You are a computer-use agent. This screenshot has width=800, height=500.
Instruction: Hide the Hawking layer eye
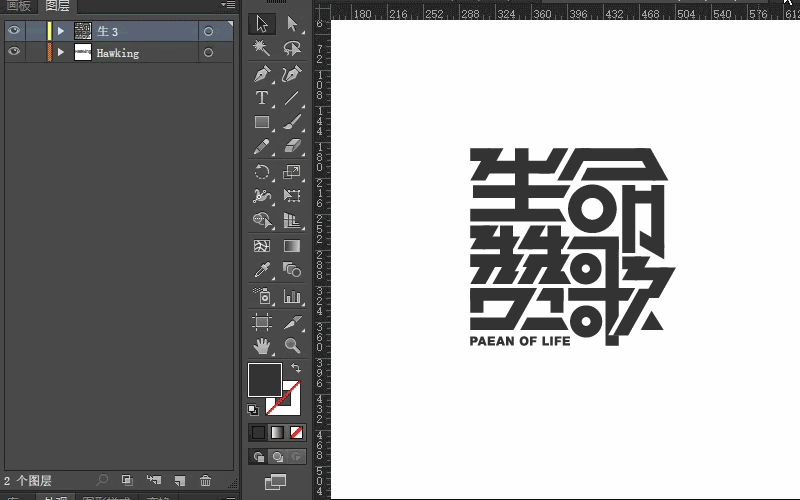coord(14,52)
